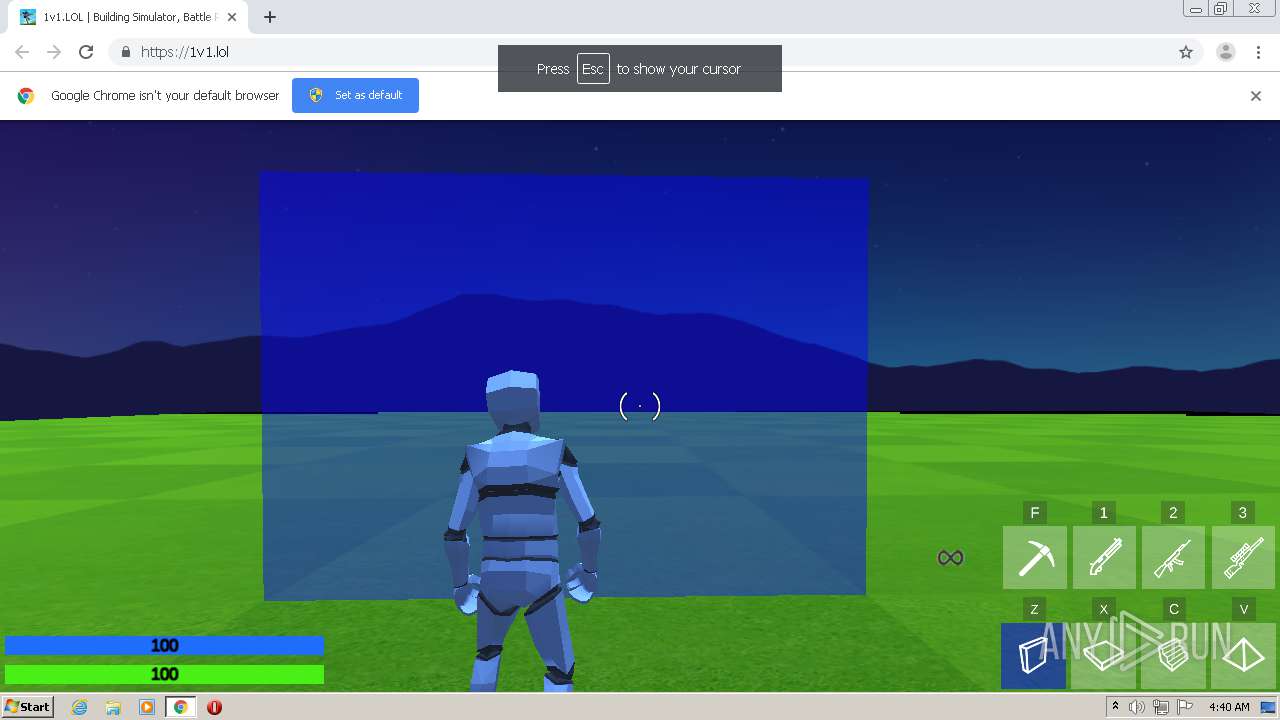The height and width of the screenshot is (720, 1280).
Task: Go forward in browser history
Action: click(x=54, y=52)
